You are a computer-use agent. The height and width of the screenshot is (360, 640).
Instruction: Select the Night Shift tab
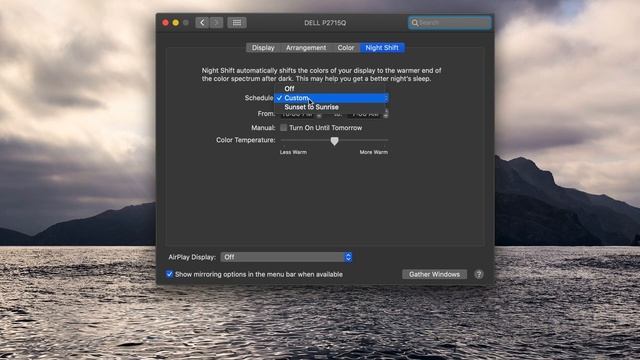click(382, 48)
